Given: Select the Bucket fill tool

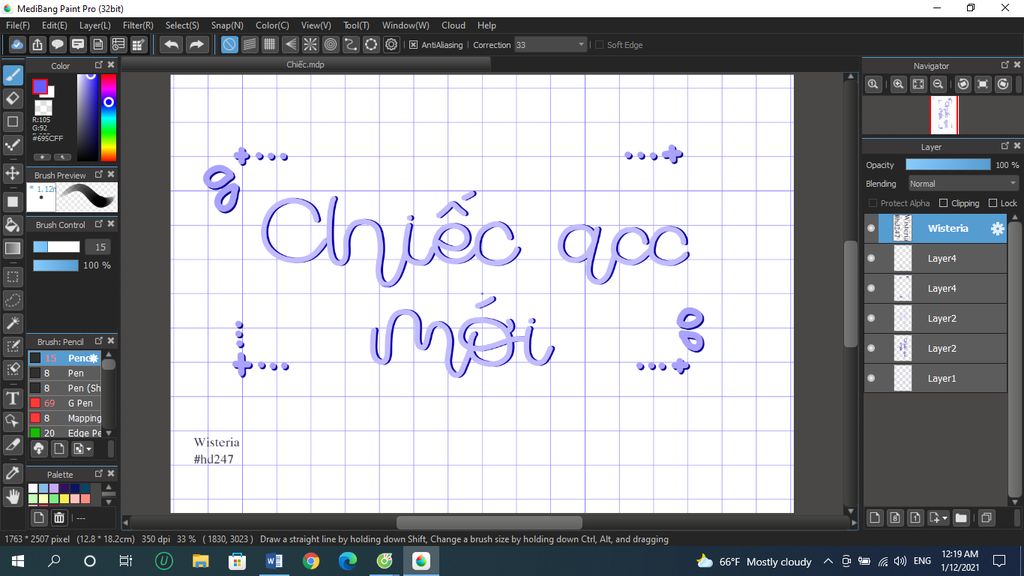Looking at the screenshot, I should click(13, 224).
